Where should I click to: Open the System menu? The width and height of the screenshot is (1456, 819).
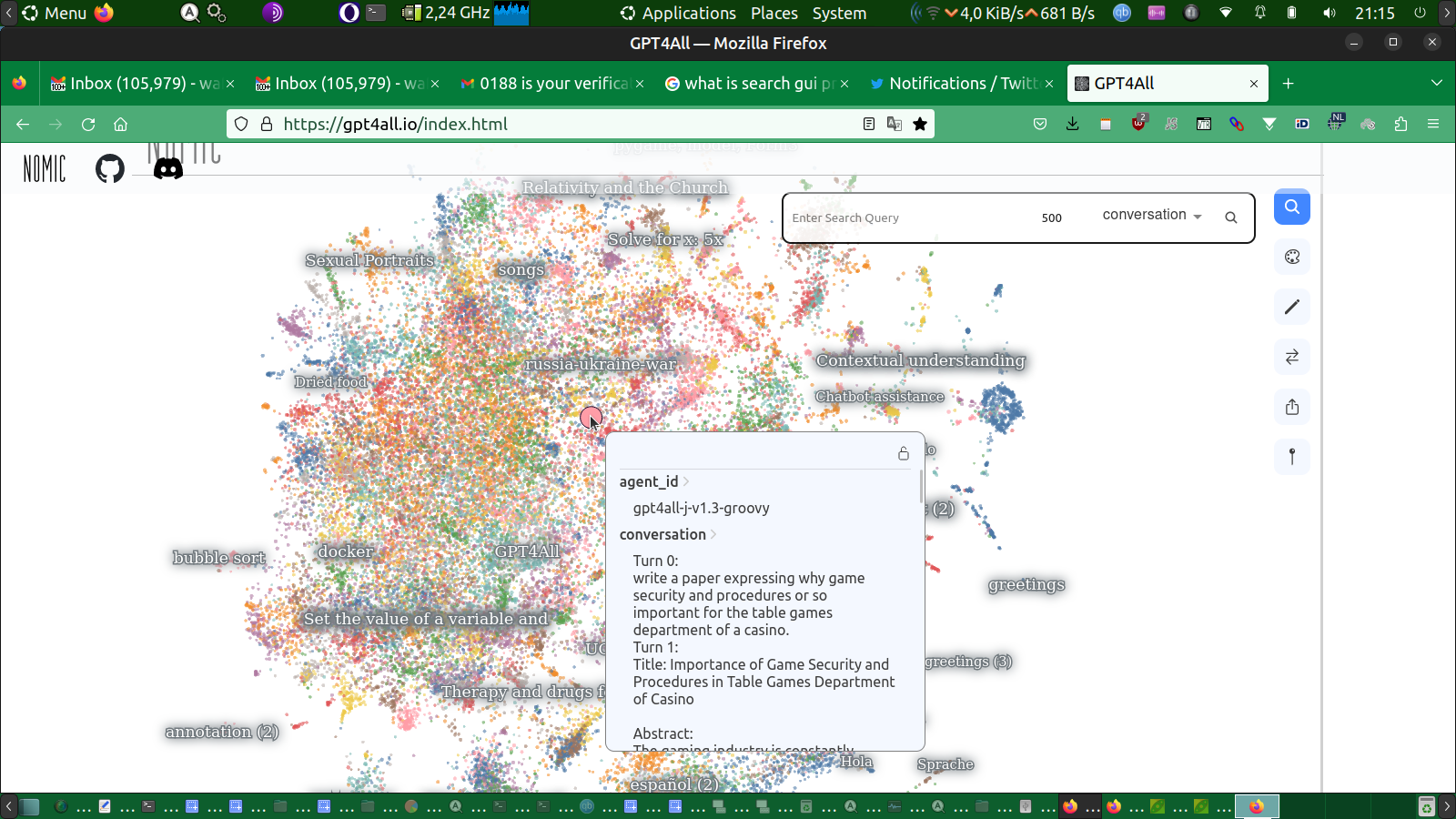tap(839, 13)
